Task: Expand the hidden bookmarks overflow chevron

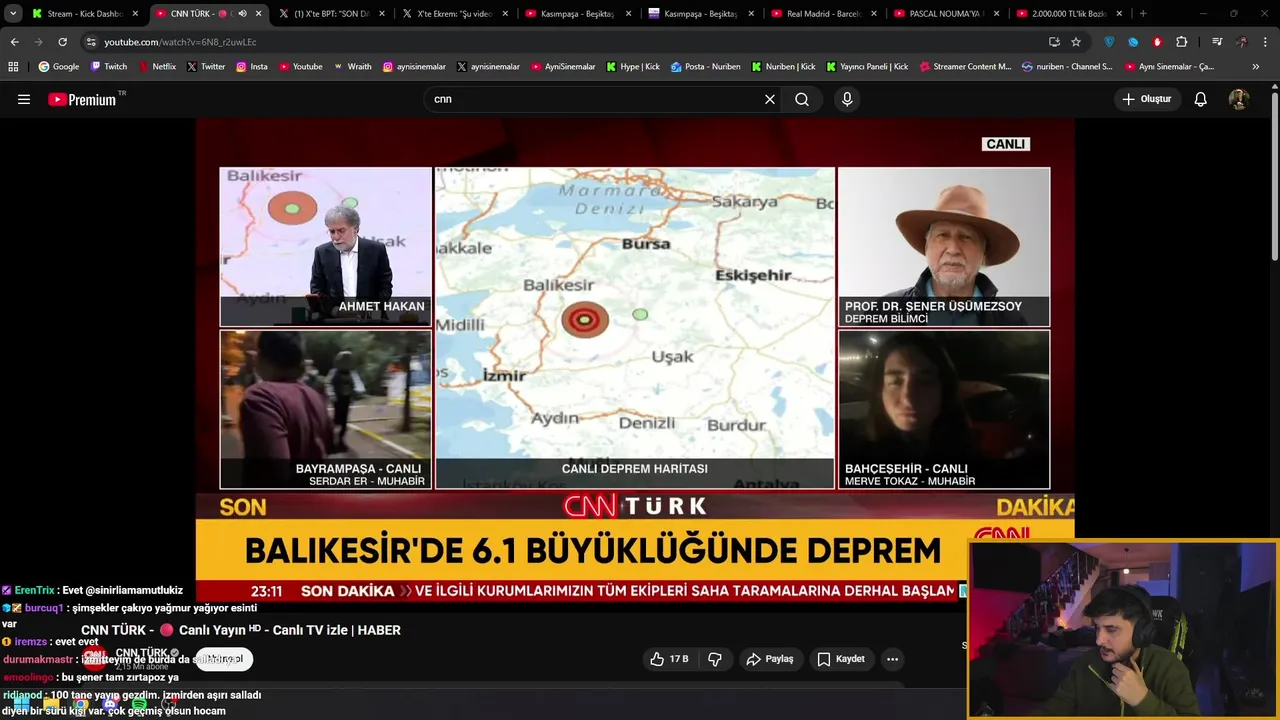Action: [1256, 67]
